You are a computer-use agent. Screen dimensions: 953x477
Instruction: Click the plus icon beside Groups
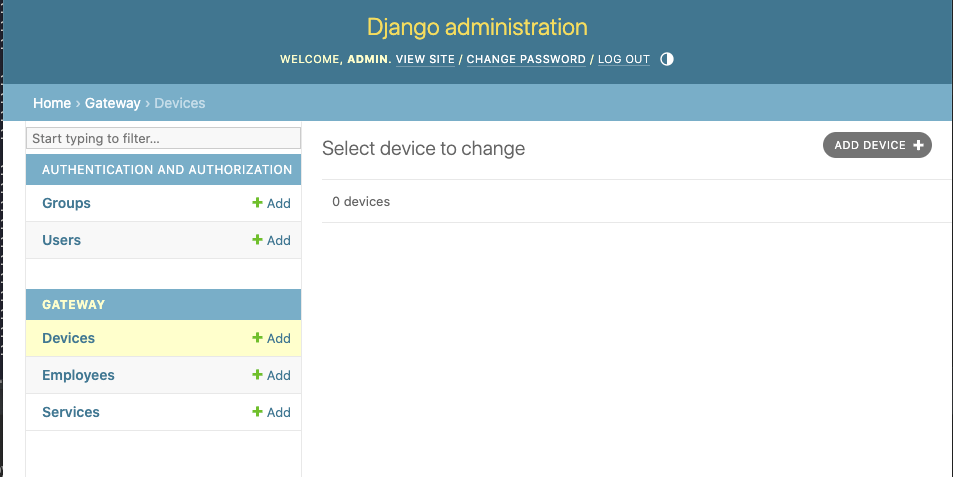coord(257,202)
